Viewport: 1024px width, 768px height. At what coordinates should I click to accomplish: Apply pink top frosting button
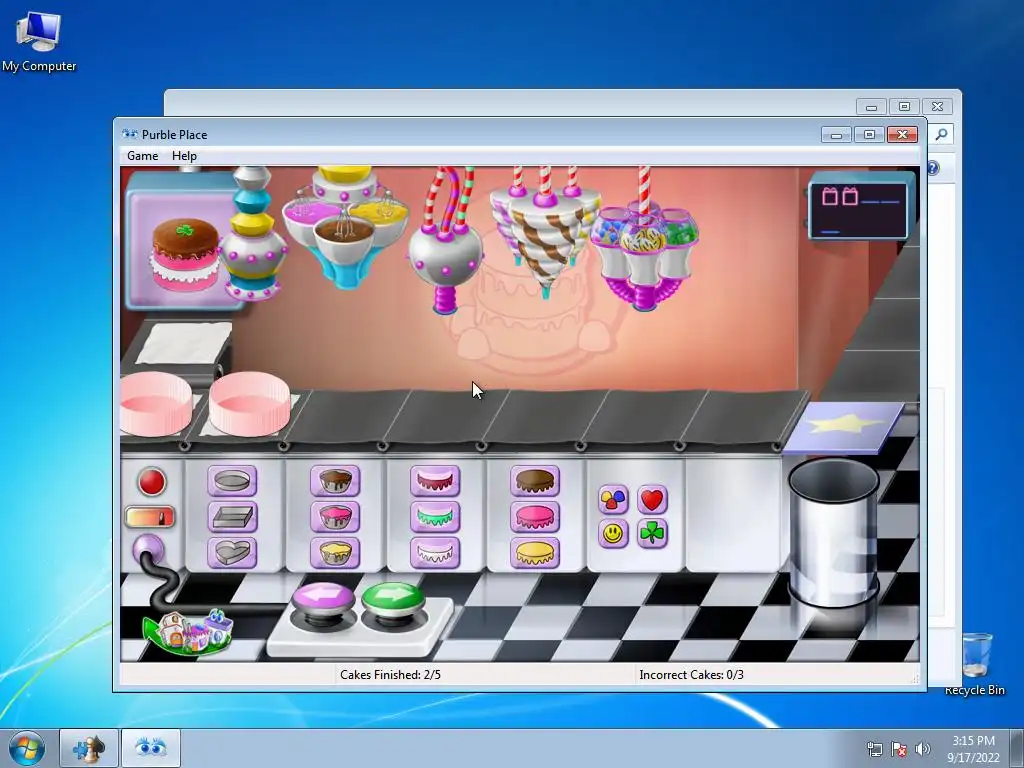tap(535, 517)
